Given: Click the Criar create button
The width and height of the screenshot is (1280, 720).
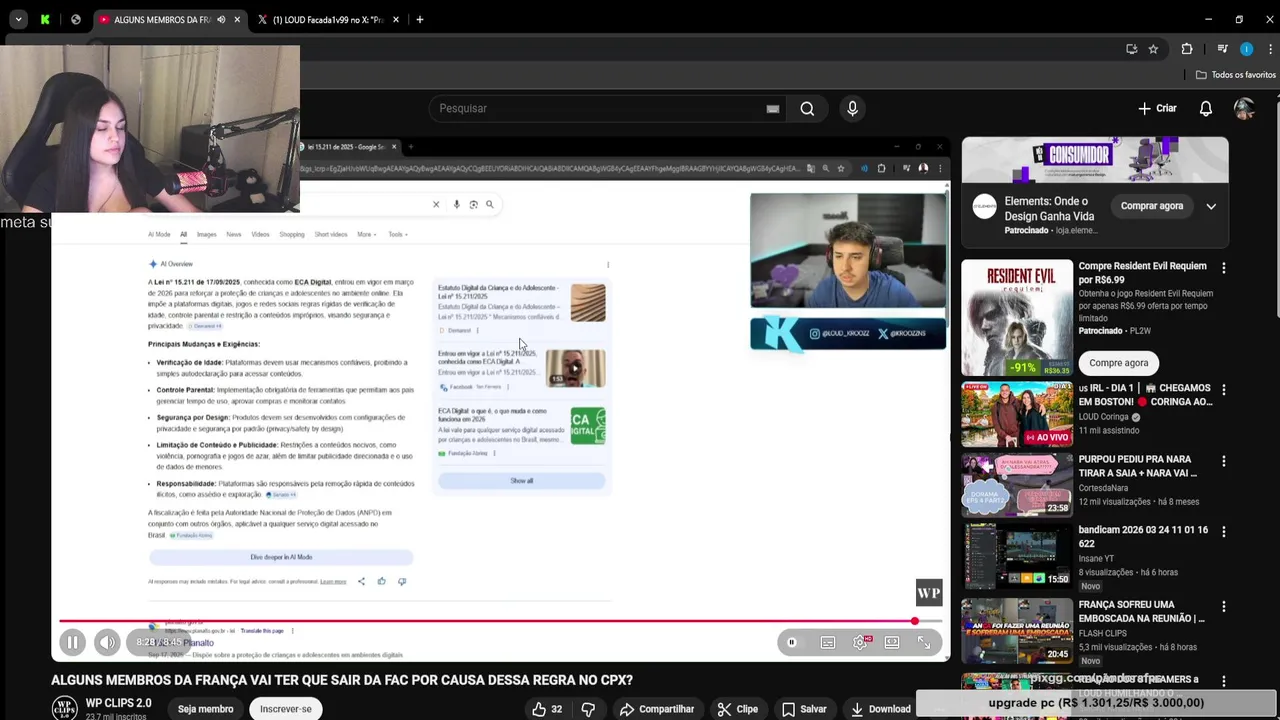Looking at the screenshot, I should (1157, 108).
